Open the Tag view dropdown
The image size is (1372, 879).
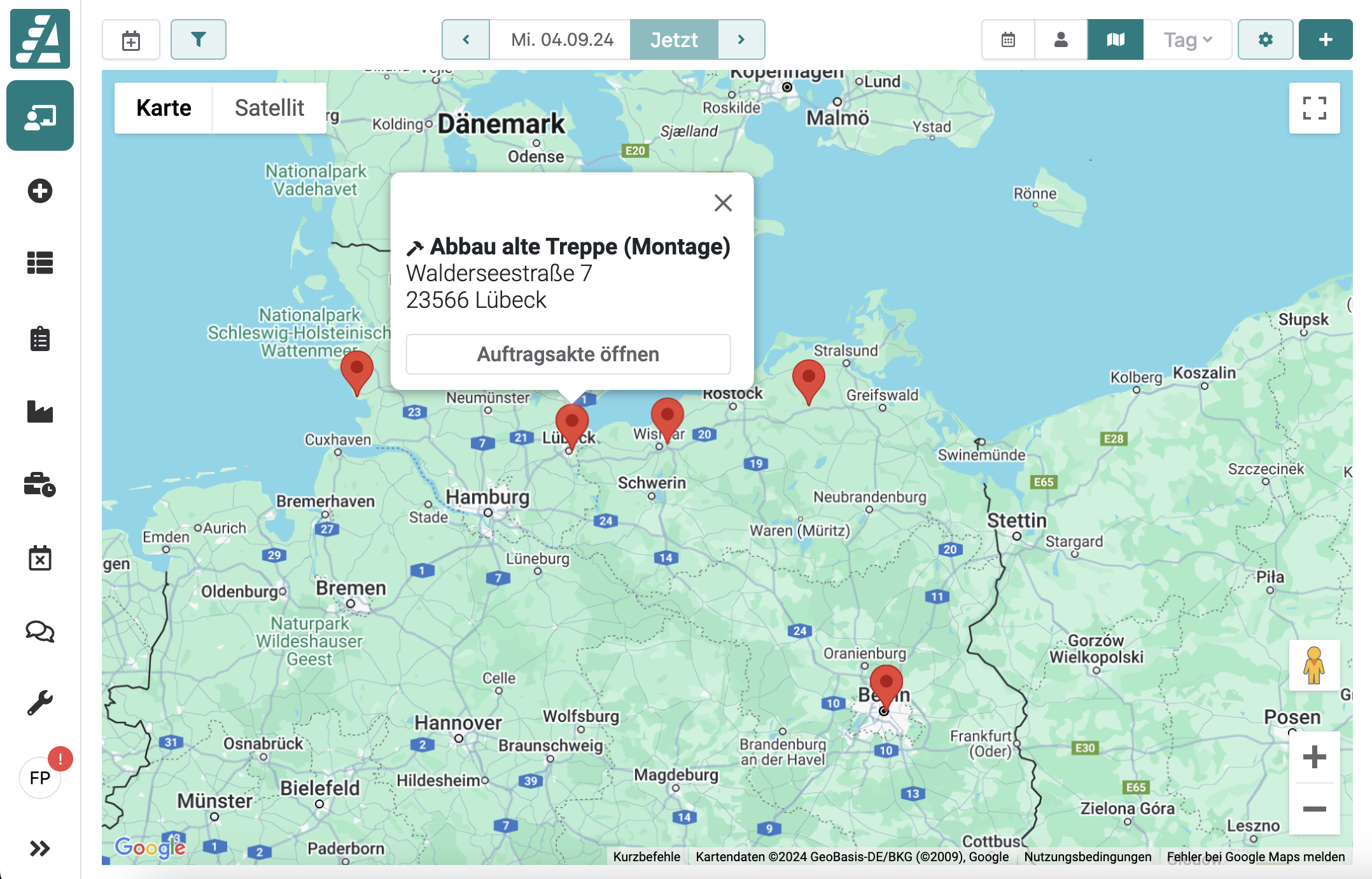(1187, 39)
